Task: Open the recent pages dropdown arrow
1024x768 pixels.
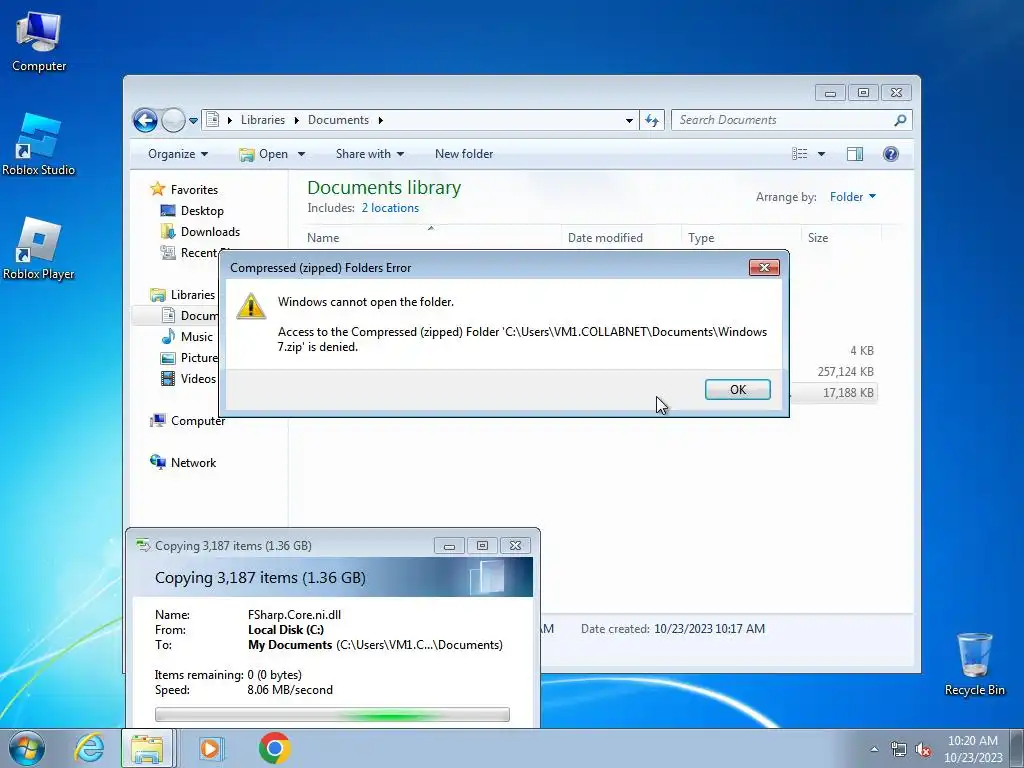Action: [x=193, y=121]
